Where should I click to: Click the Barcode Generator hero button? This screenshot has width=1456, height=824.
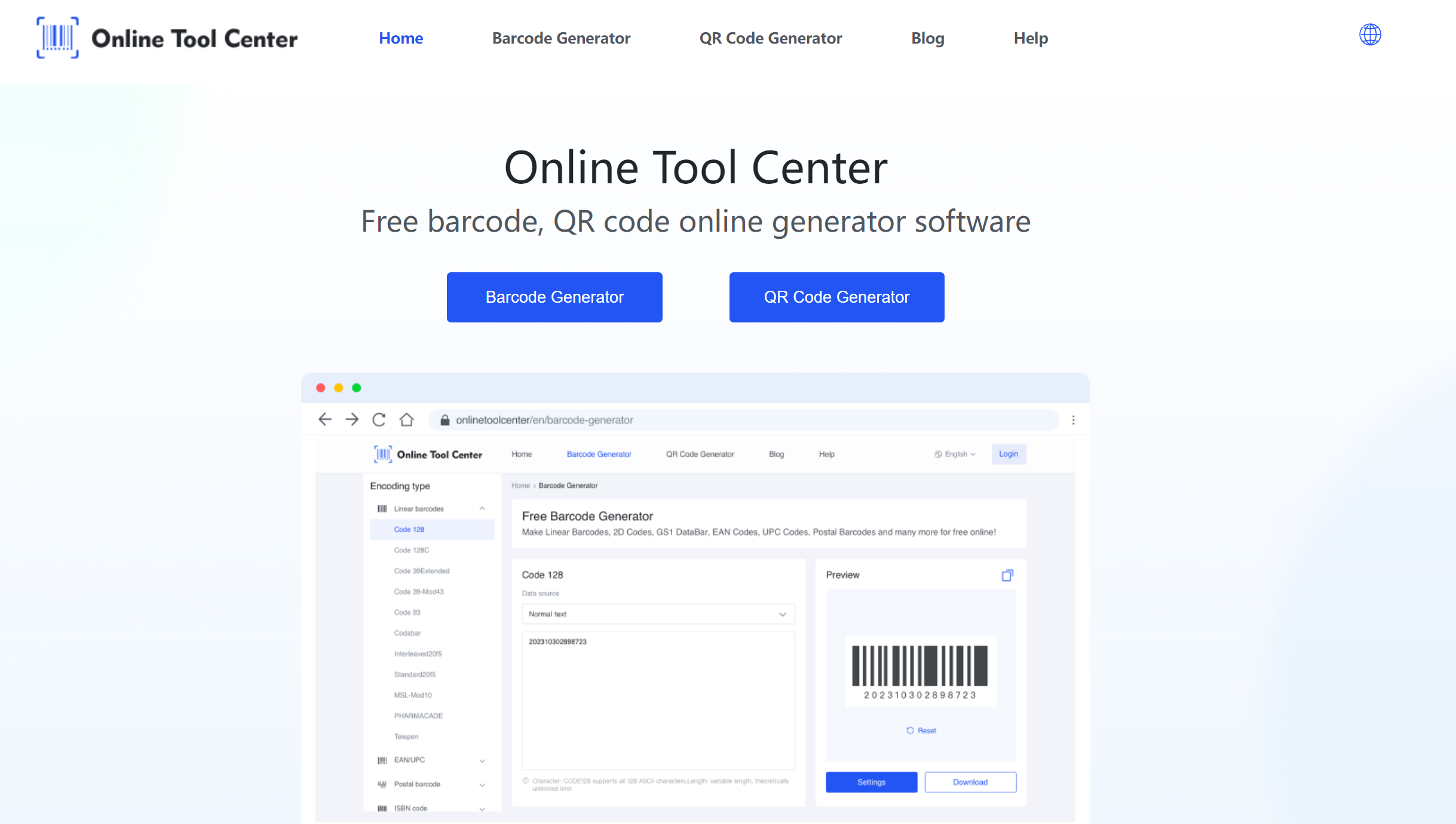554,297
